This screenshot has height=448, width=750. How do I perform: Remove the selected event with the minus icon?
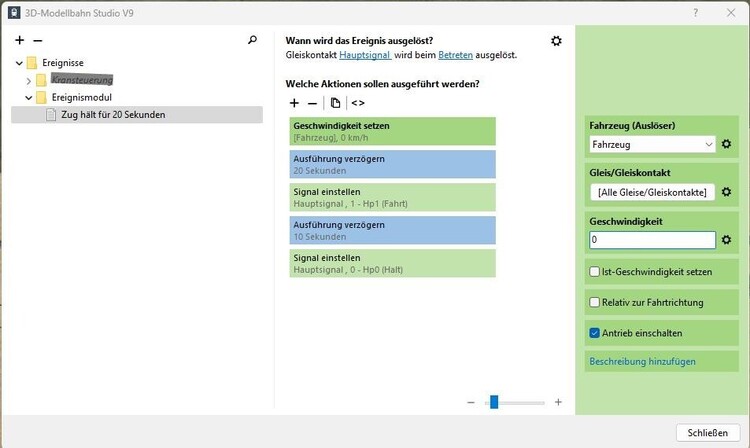38,41
